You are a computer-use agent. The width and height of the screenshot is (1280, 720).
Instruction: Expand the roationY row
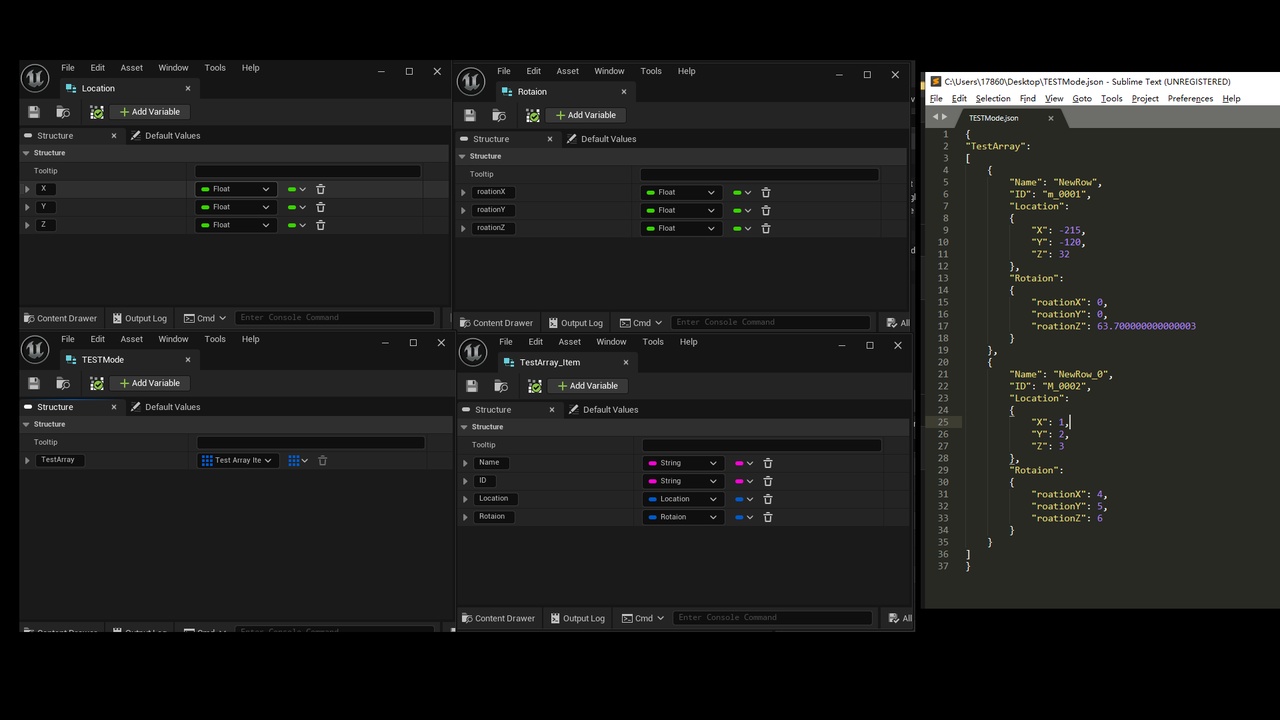pos(464,210)
